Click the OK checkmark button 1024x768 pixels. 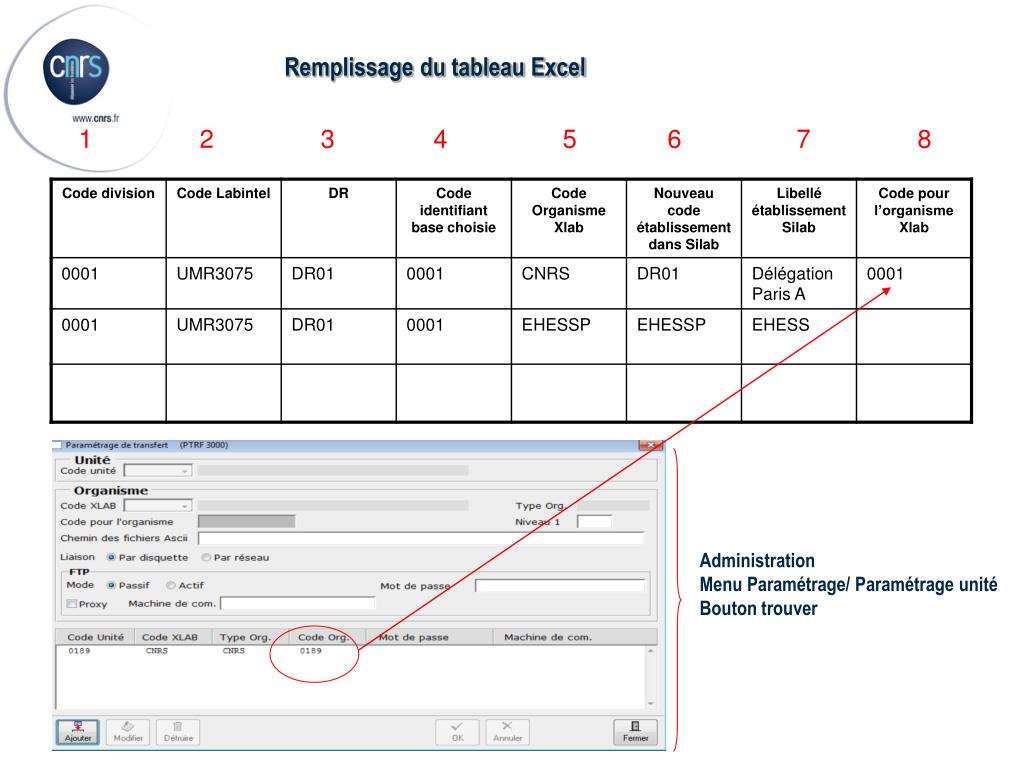[457, 731]
